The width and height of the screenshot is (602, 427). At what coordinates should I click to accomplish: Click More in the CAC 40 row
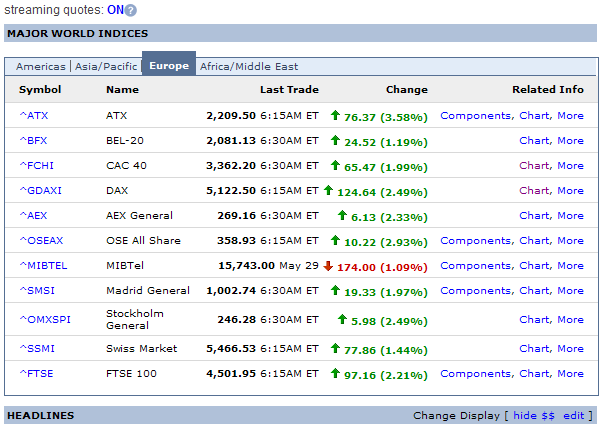tap(571, 166)
